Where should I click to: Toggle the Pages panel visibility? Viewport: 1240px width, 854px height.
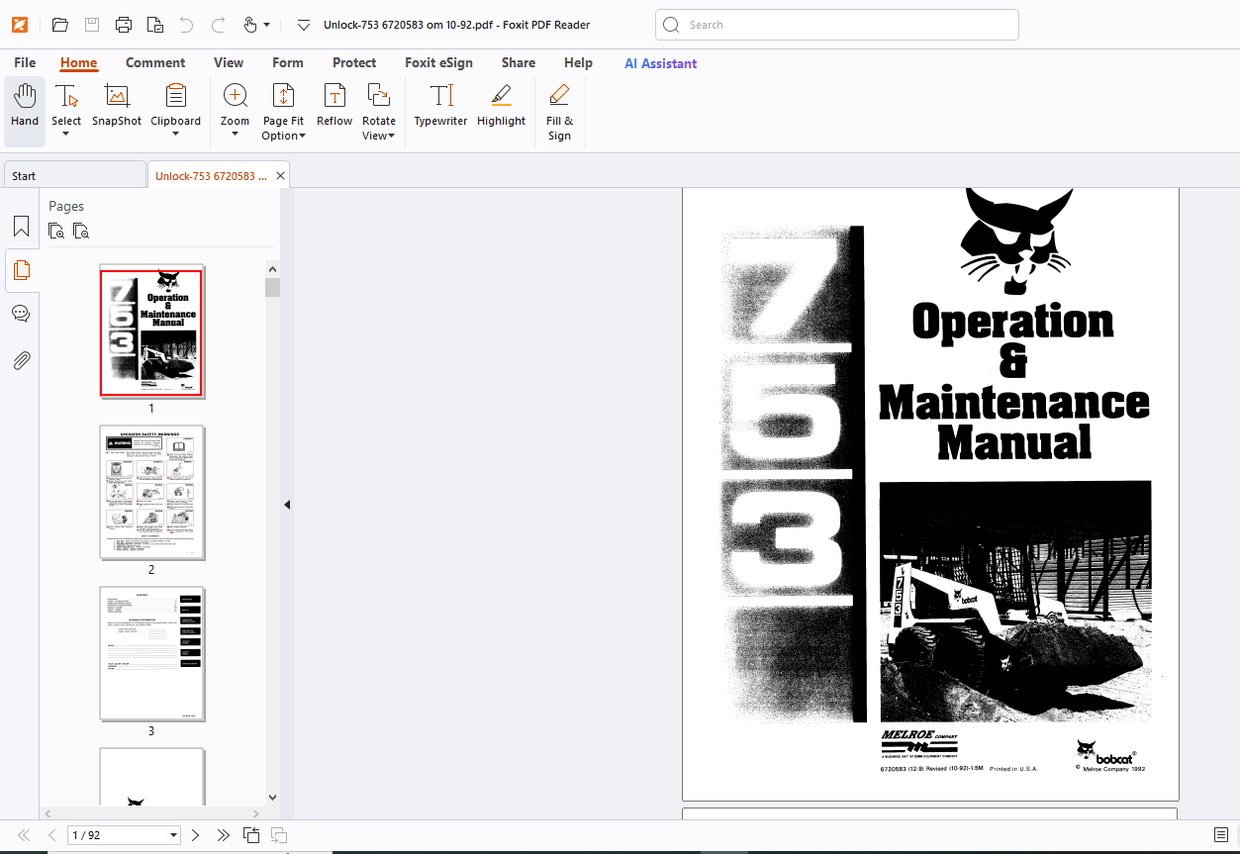(21, 270)
